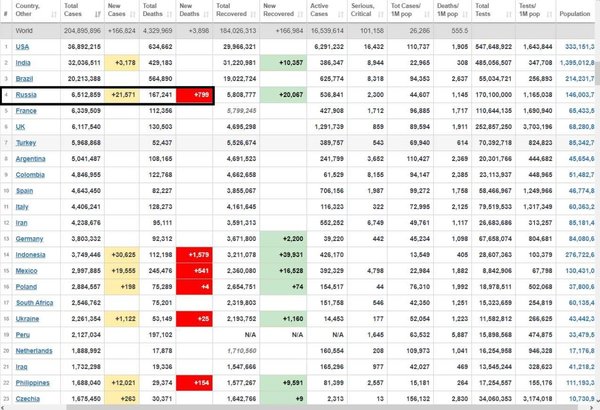
Task: Open the Turkey country link
Action: [x=26, y=143]
